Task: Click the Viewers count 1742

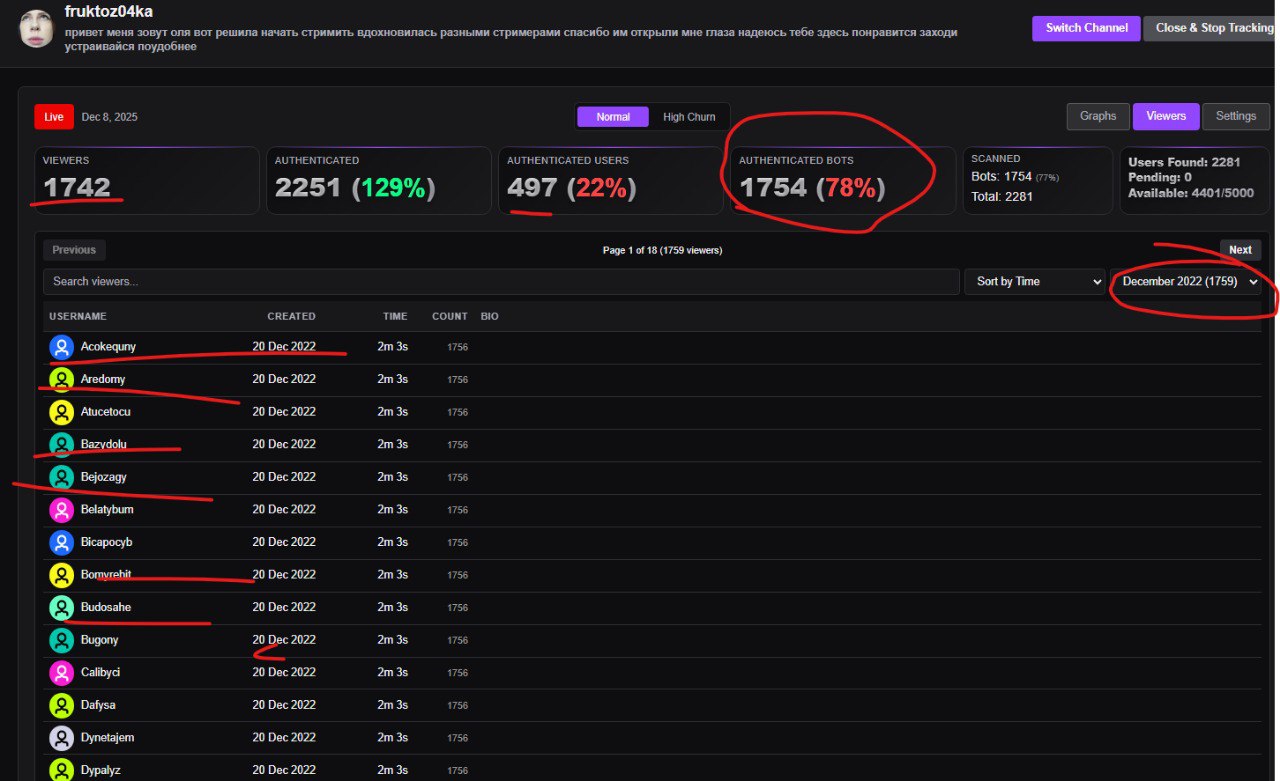Action: (x=77, y=186)
